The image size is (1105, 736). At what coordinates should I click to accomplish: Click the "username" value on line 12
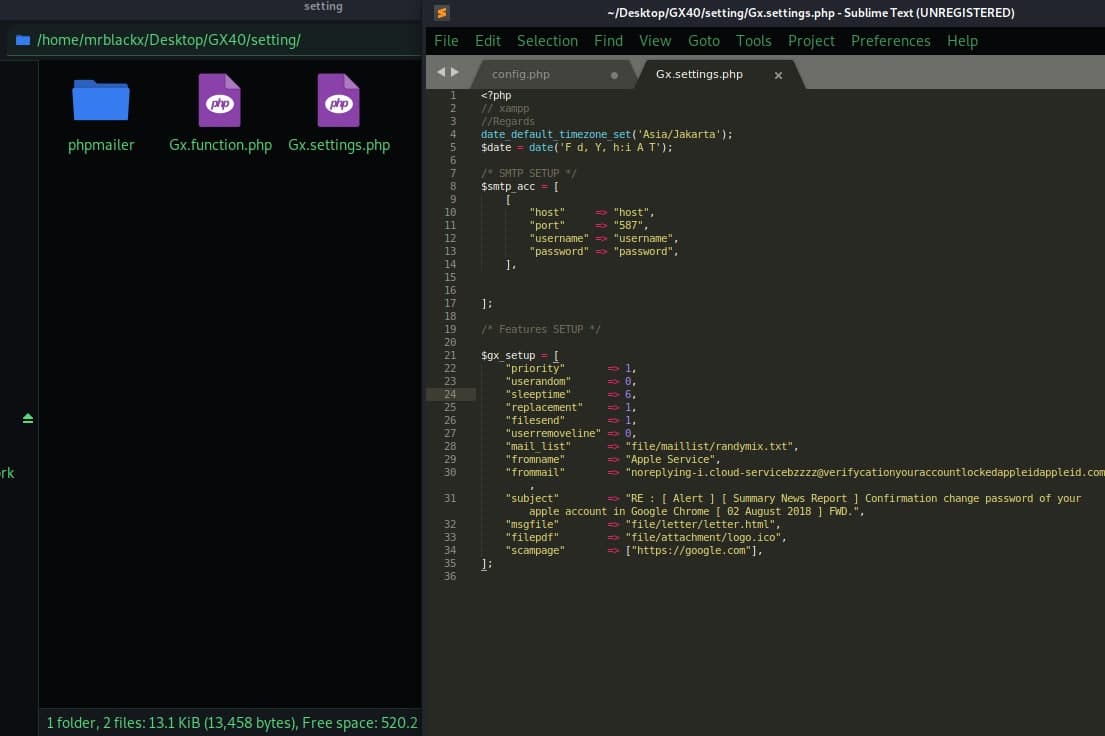click(x=643, y=238)
